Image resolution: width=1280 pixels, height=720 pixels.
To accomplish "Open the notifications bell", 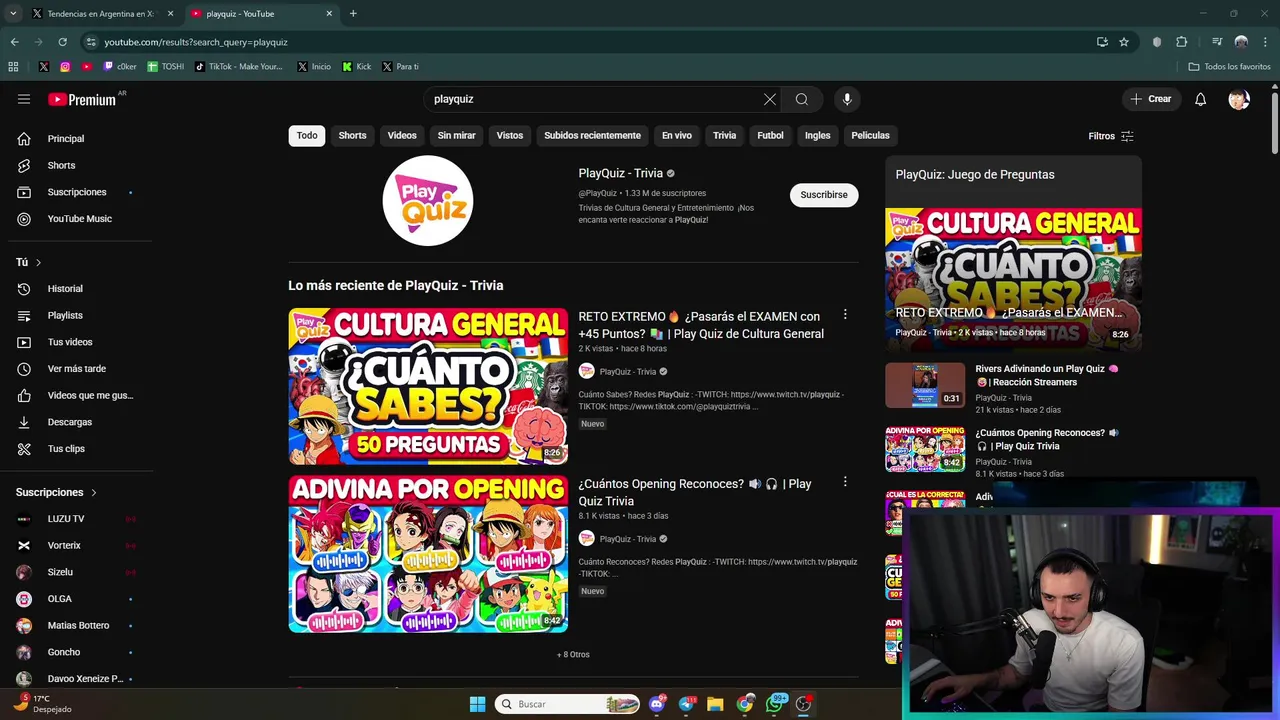I will click(1201, 99).
